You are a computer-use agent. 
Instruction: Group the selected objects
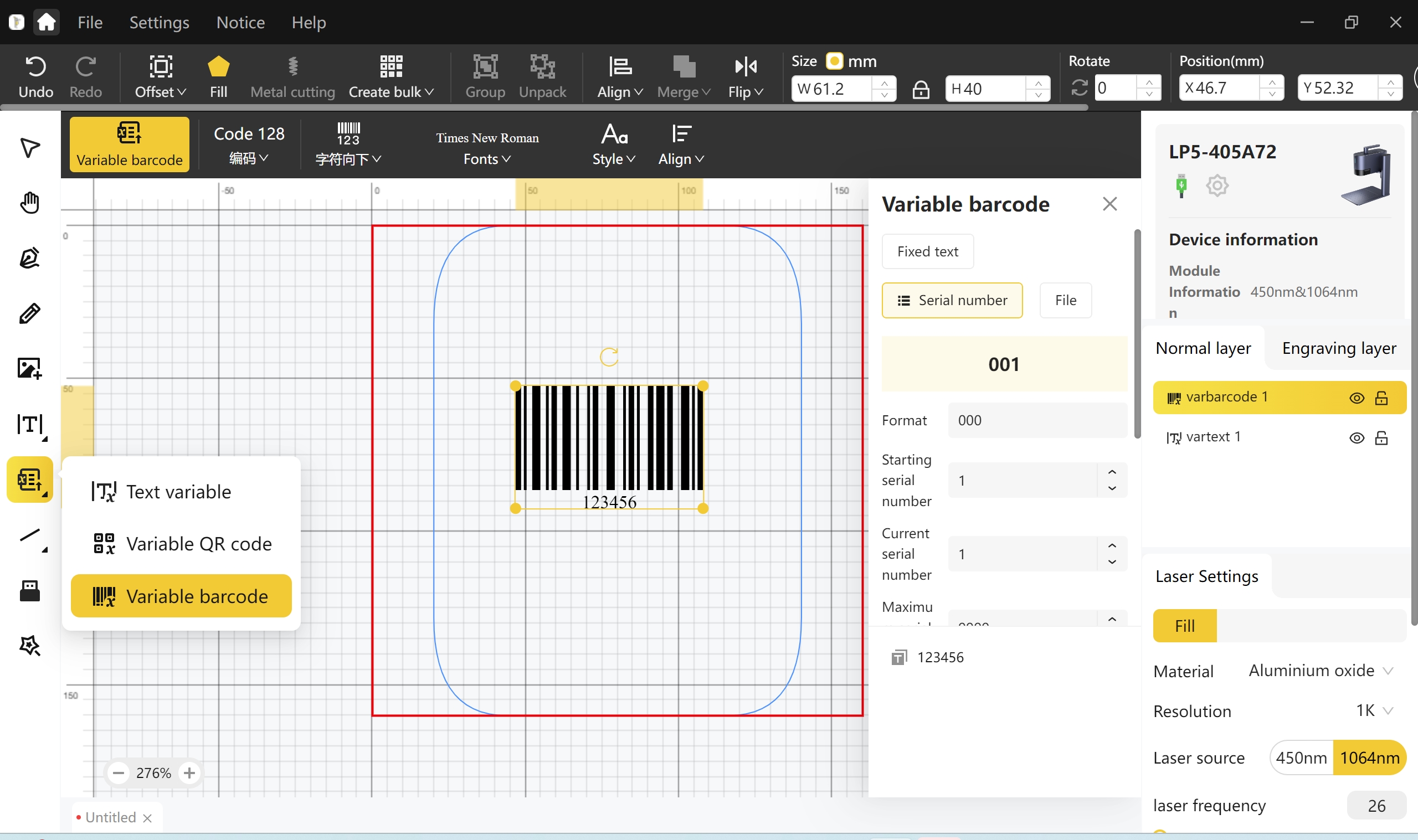click(485, 77)
